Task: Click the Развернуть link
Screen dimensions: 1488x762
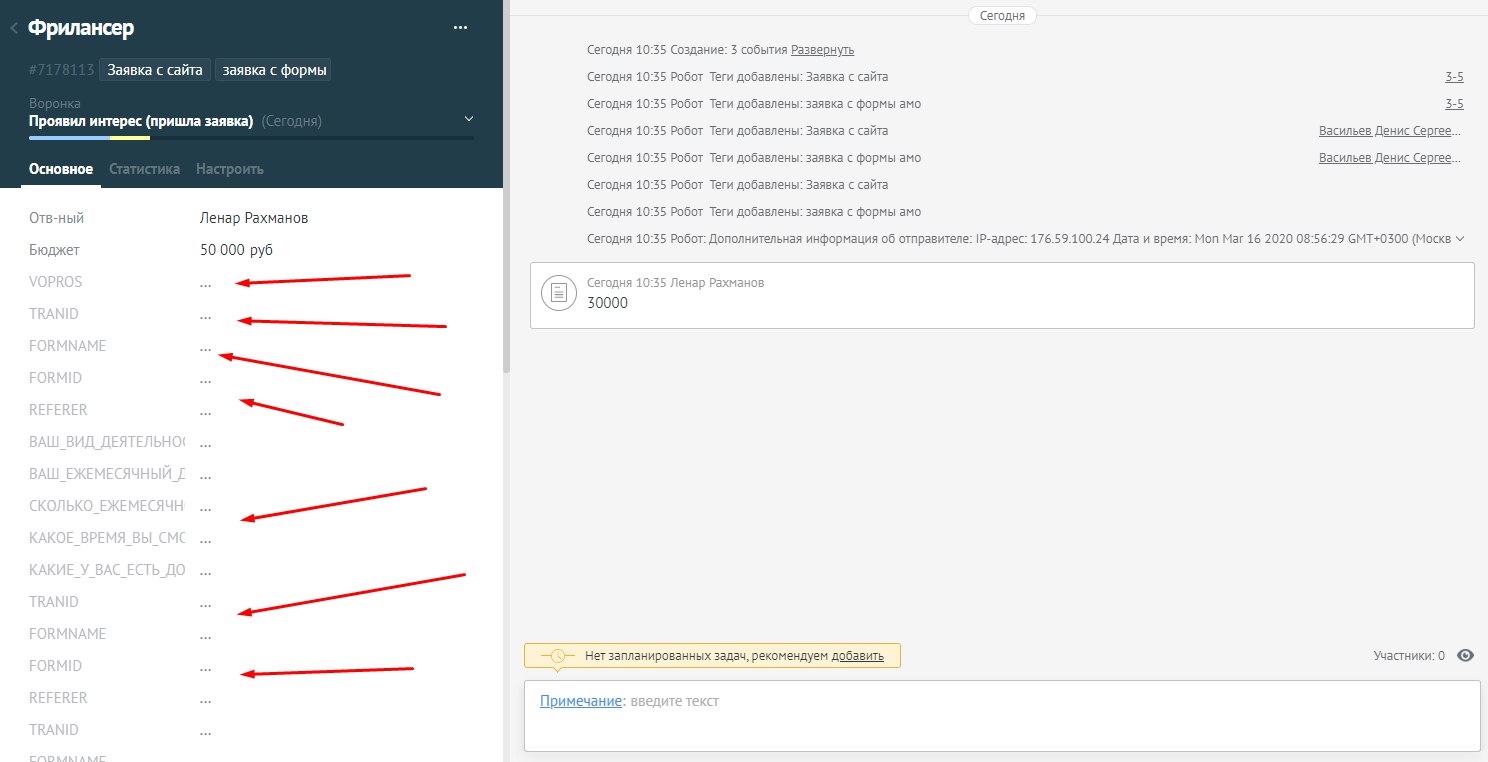Action: pos(822,50)
